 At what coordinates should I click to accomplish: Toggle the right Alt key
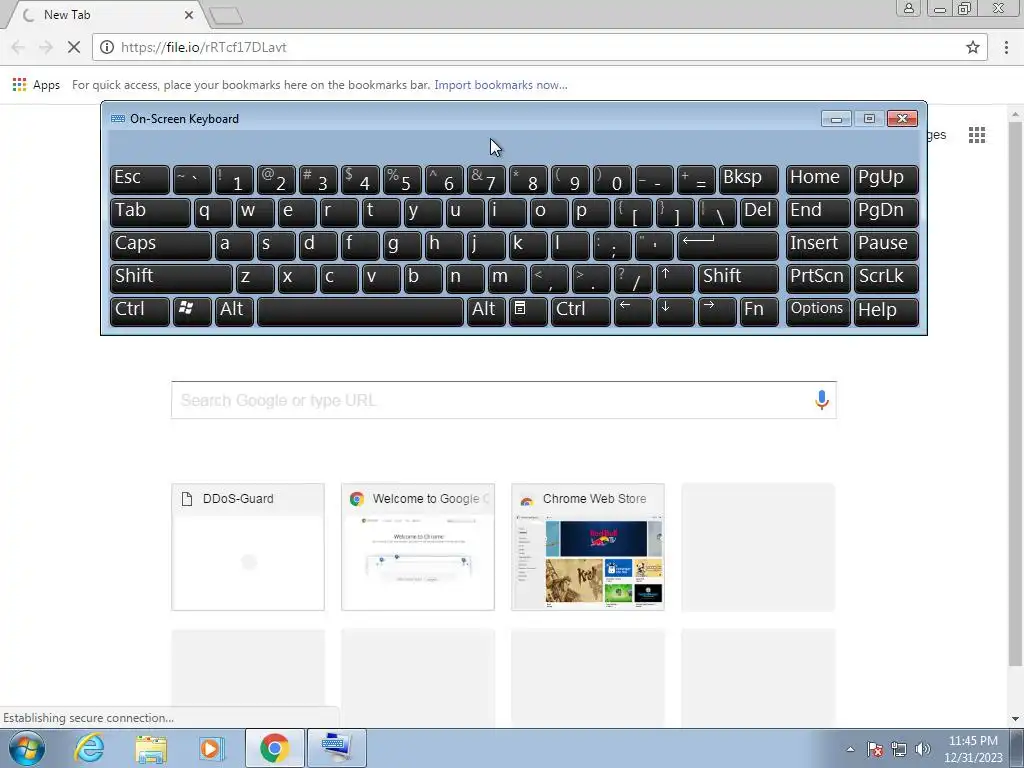(485, 310)
